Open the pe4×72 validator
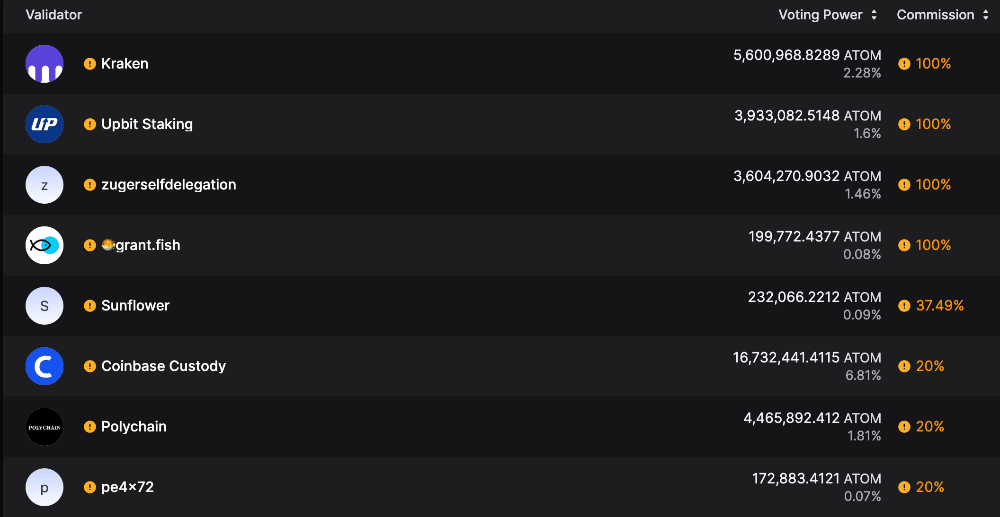Image resolution: width=1000 pixels, height=517 pixels. 128,487
